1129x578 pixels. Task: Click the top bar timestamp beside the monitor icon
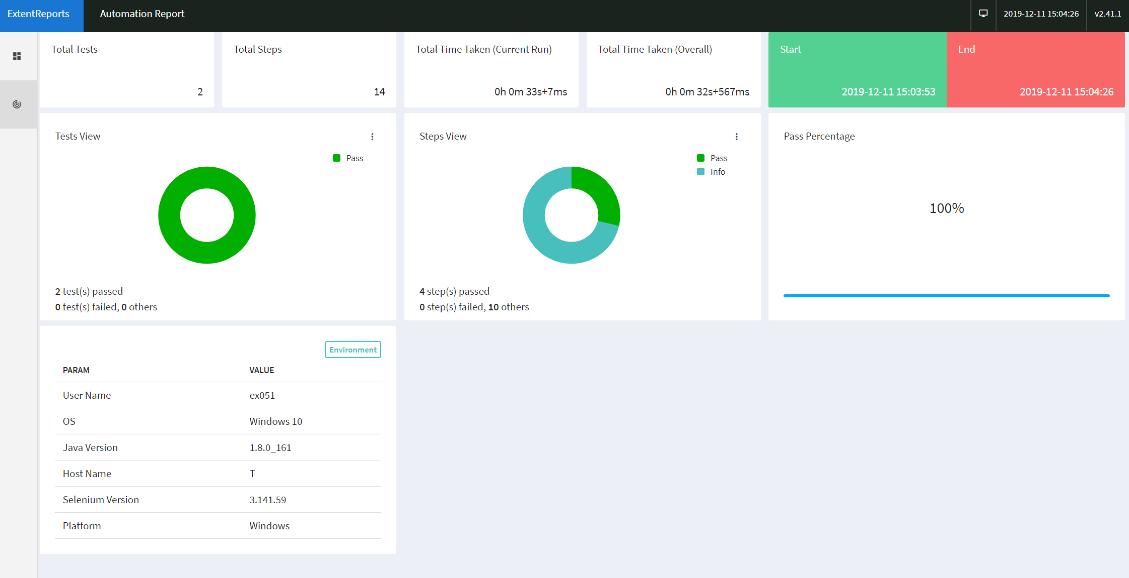click(x=1041, y=14)
